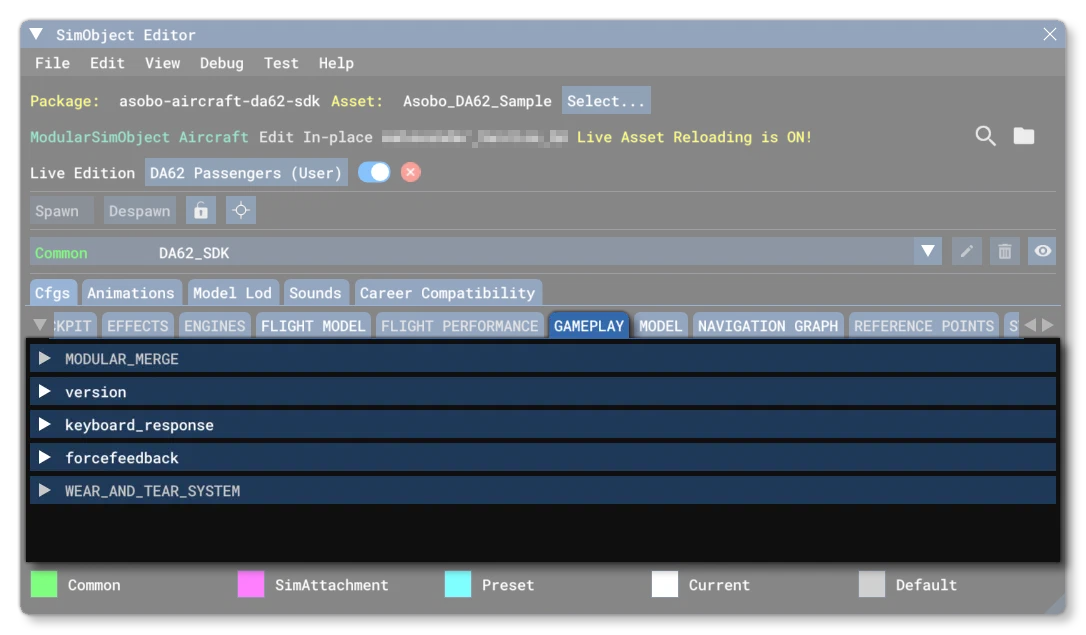Click the gray Default color swatch

click(871, 584)
